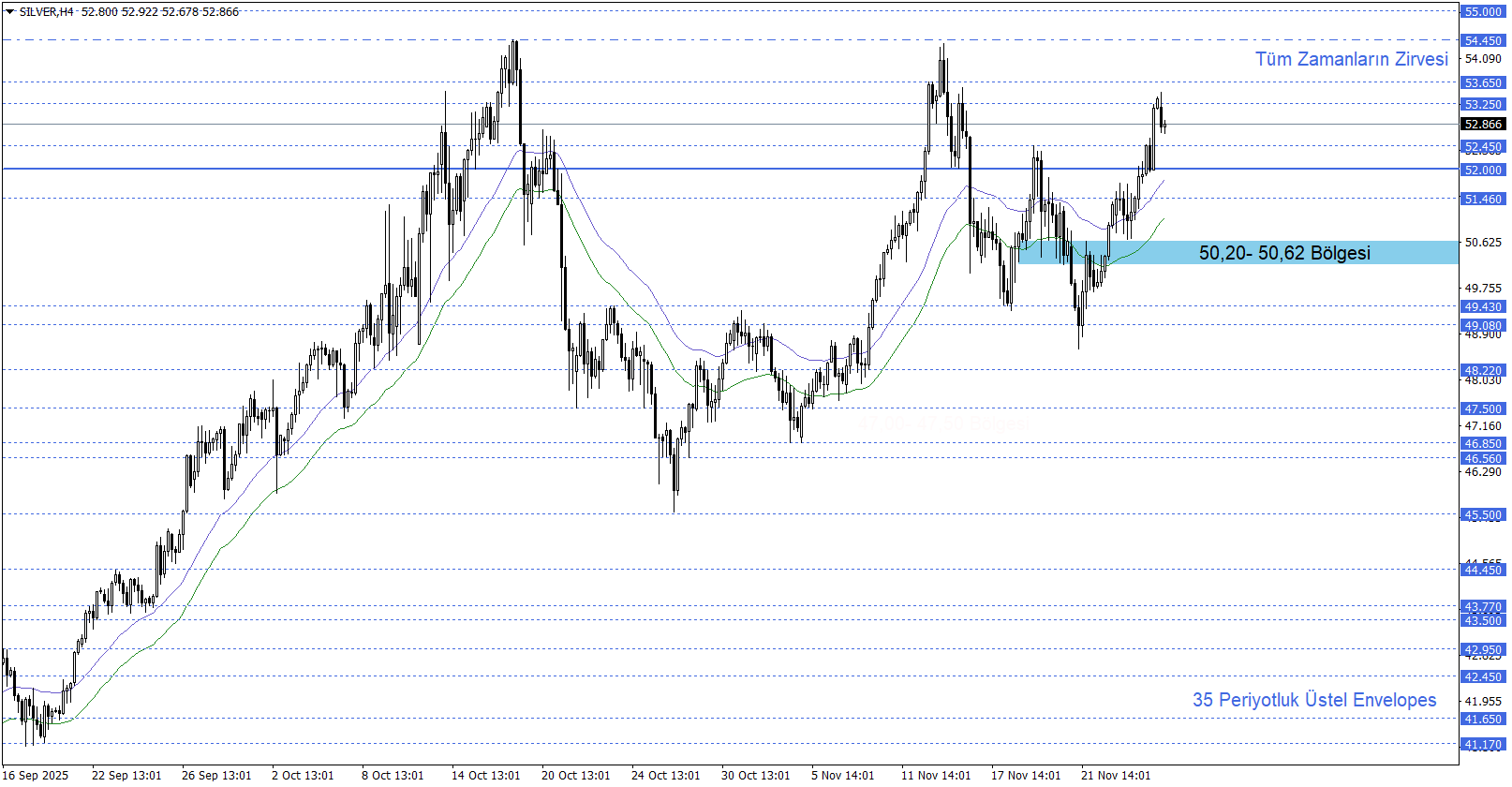This screenshot has width=1512, height=787.
Task: Select the 45.500 price level label
Action: (x=1483, y=515)
